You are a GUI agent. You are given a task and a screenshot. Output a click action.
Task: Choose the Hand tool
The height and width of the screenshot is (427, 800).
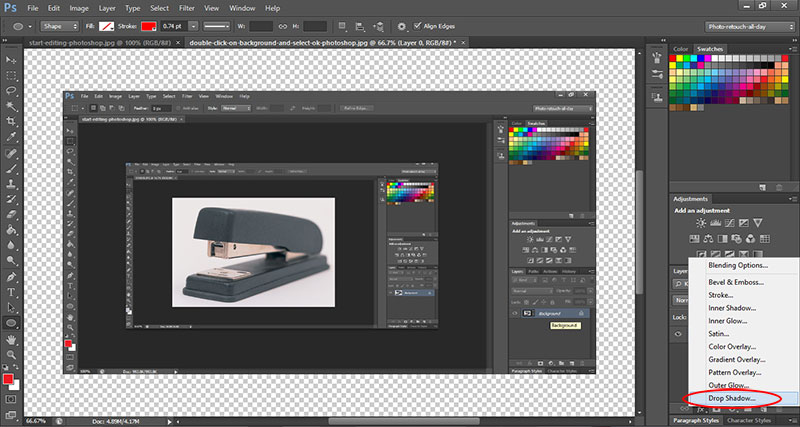[x=11, y=339]
